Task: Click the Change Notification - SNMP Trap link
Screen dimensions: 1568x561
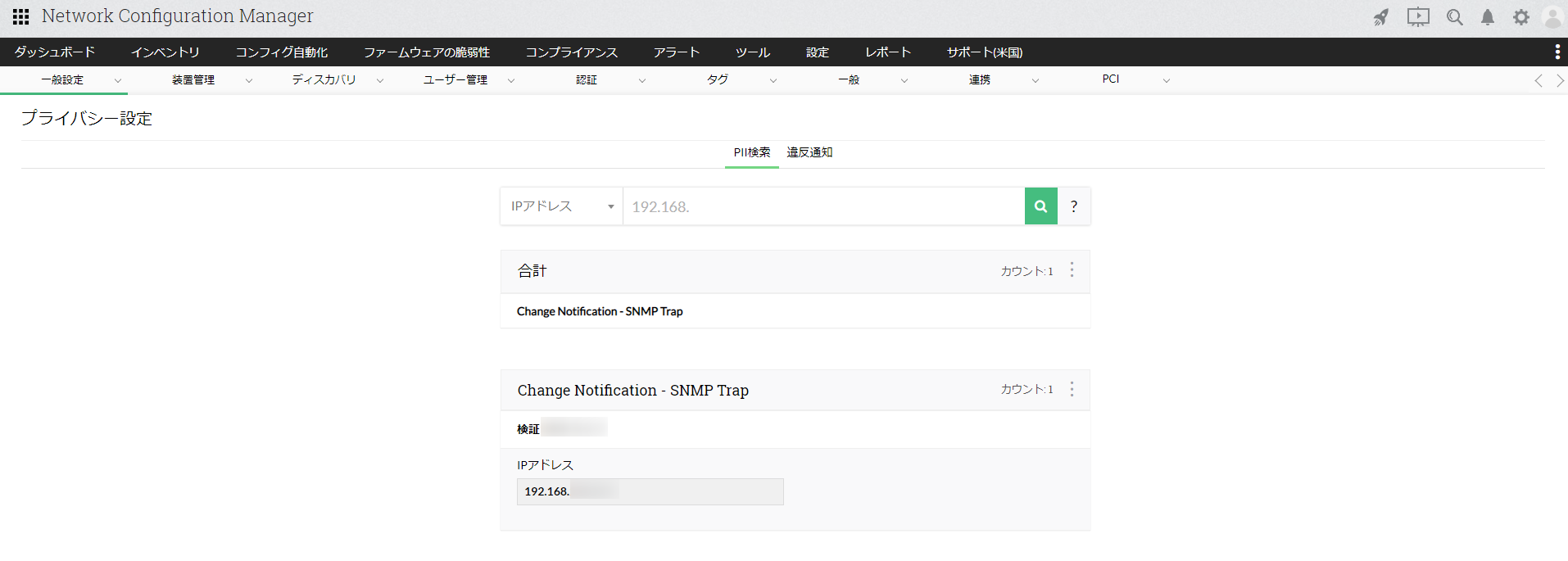Action: click(x=600, y=311)
